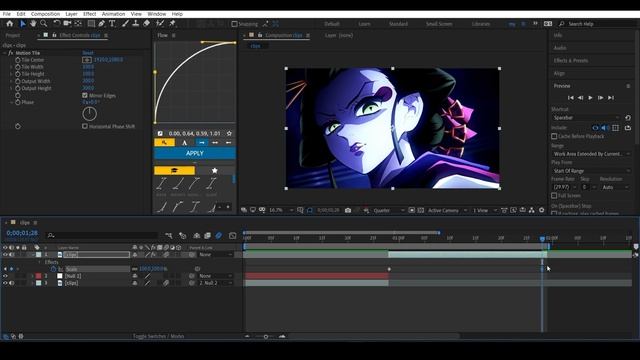The image size is (640, 360).
Task: Click Toggle Switches / Modes button
Action: 158,336
